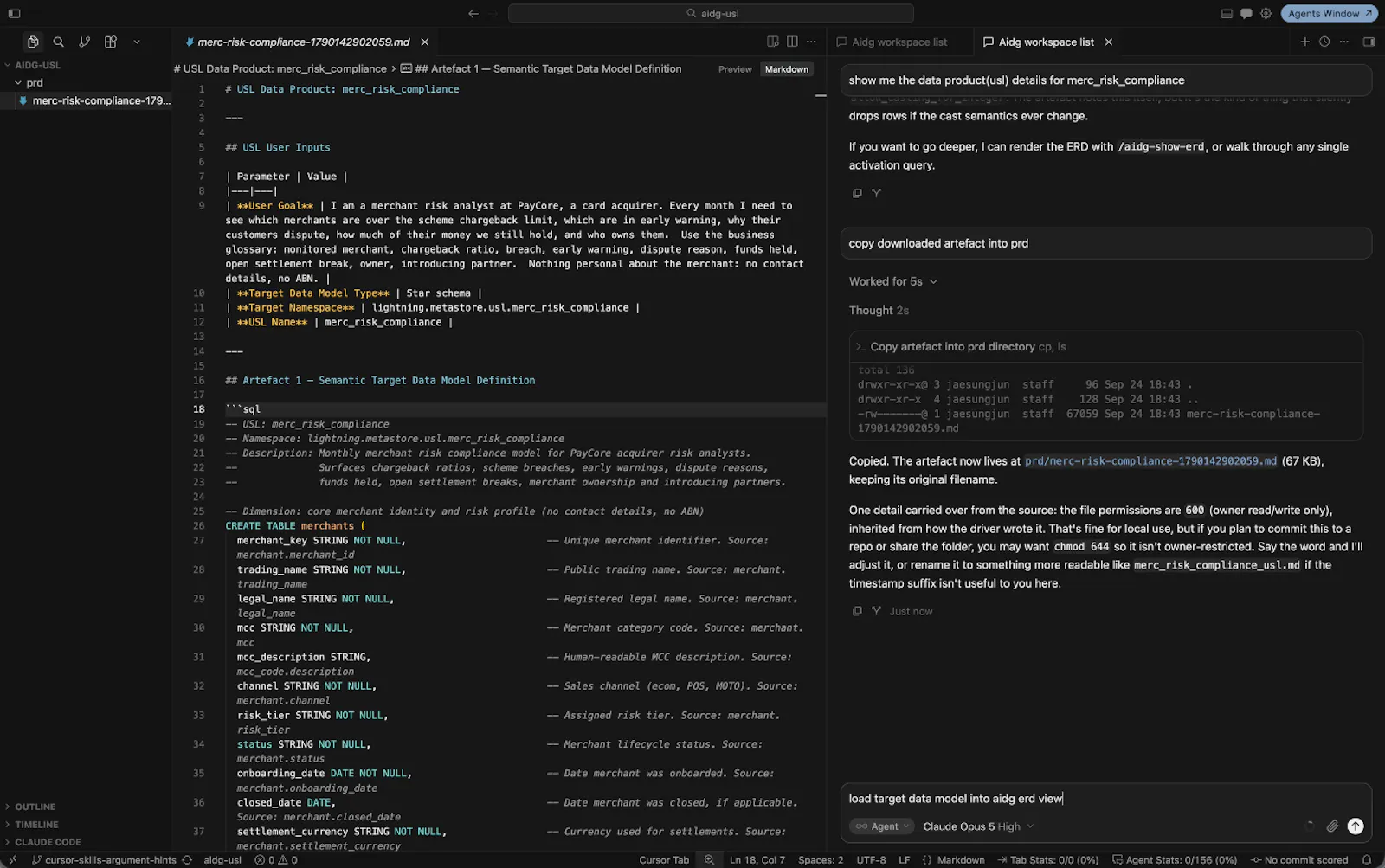Open the prd/merc-risk-compliance-1790142902059.md link

(x=1150, y=461)
